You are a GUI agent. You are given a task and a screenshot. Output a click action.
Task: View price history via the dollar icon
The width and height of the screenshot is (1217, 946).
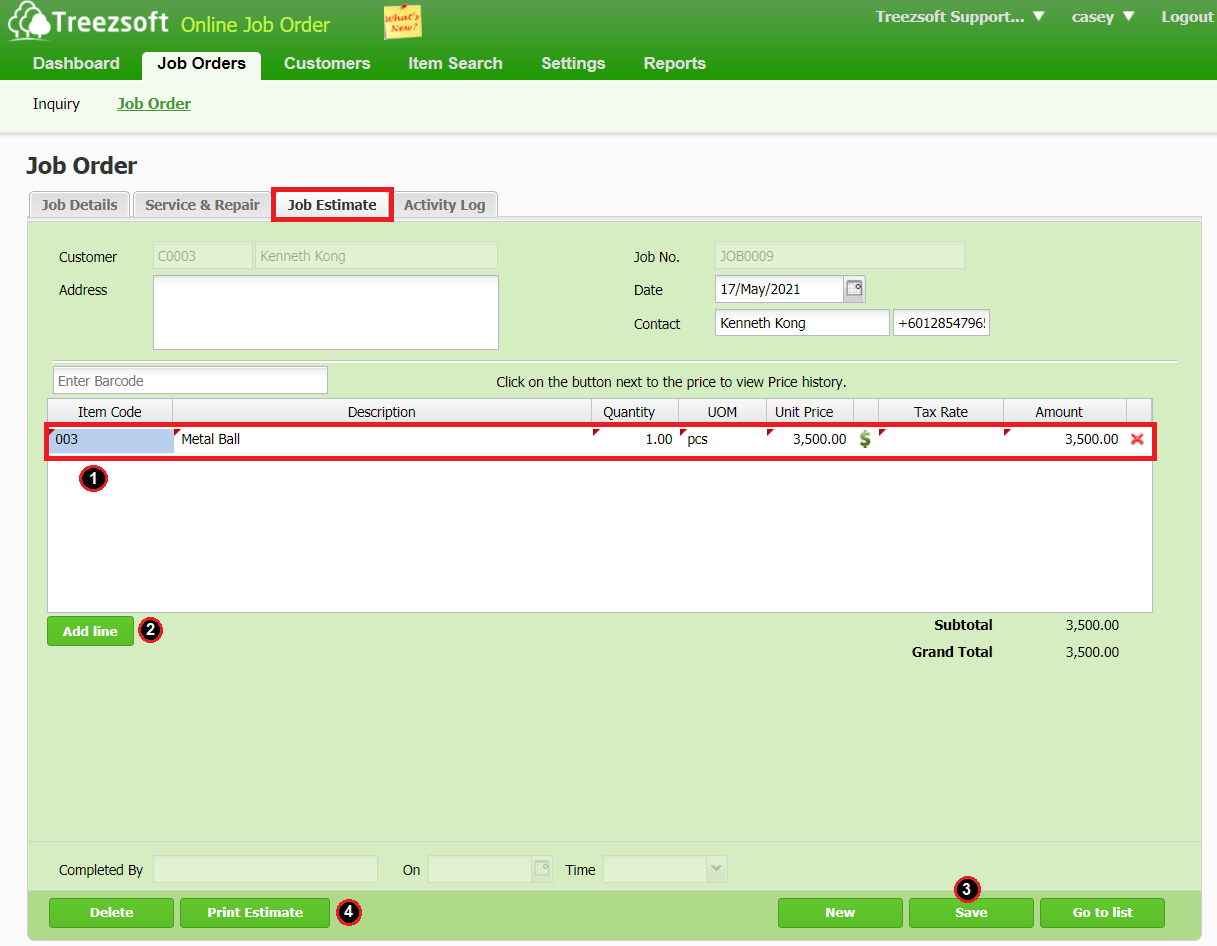coord(865,438)
